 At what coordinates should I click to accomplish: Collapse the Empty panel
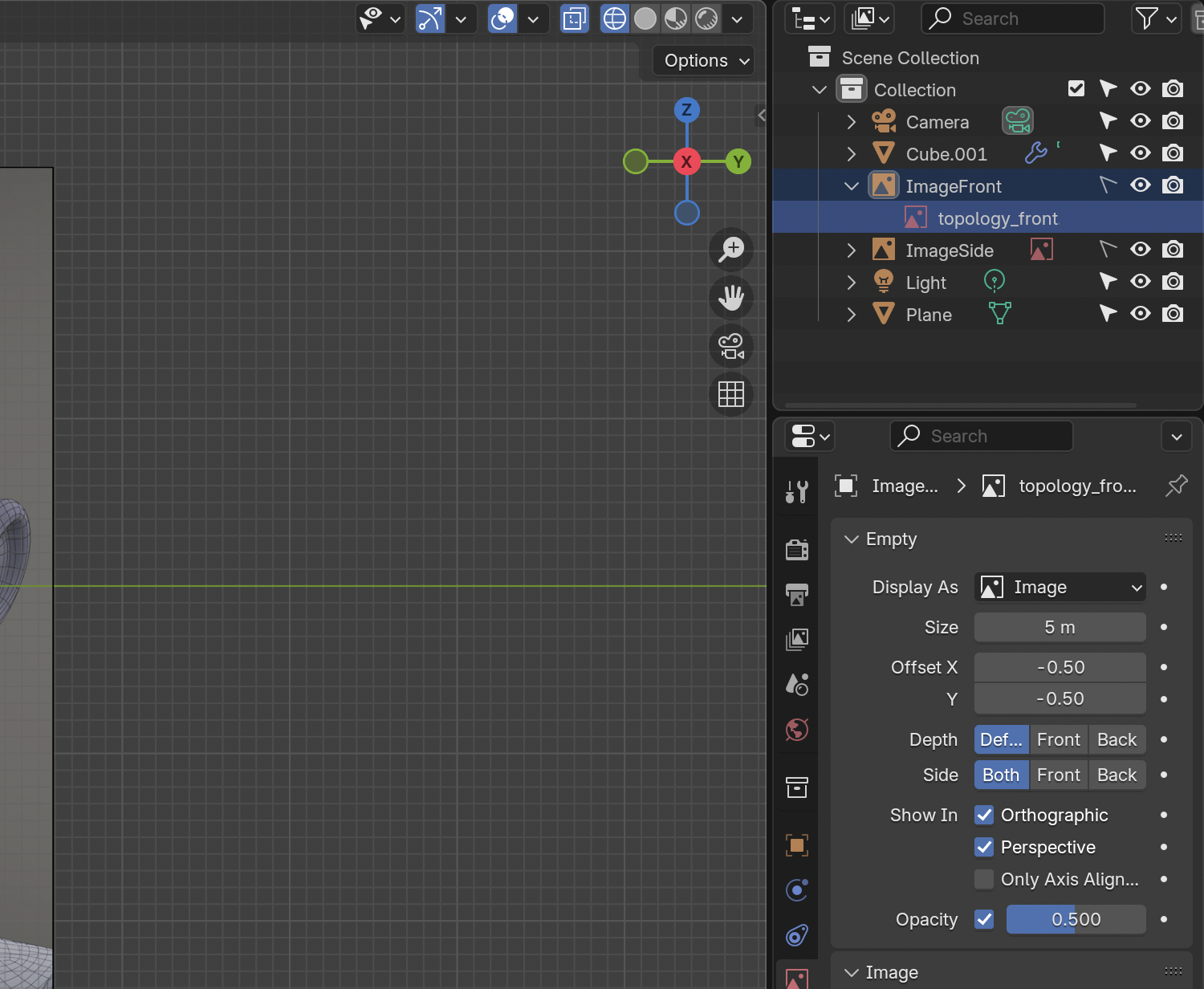[852, 539]
